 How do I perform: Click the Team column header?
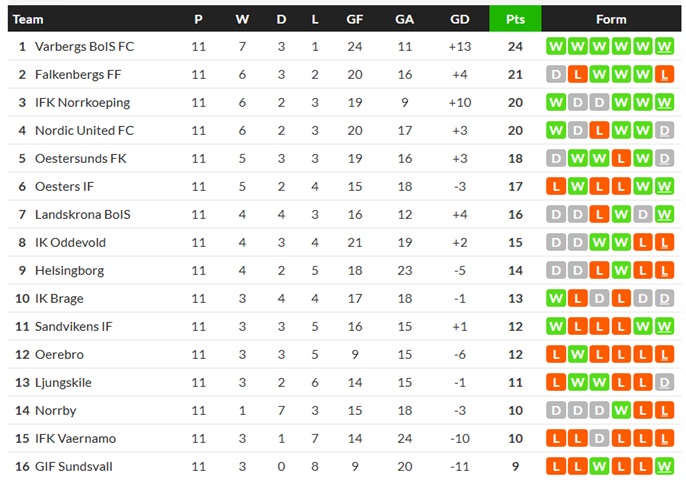[28, 19]
